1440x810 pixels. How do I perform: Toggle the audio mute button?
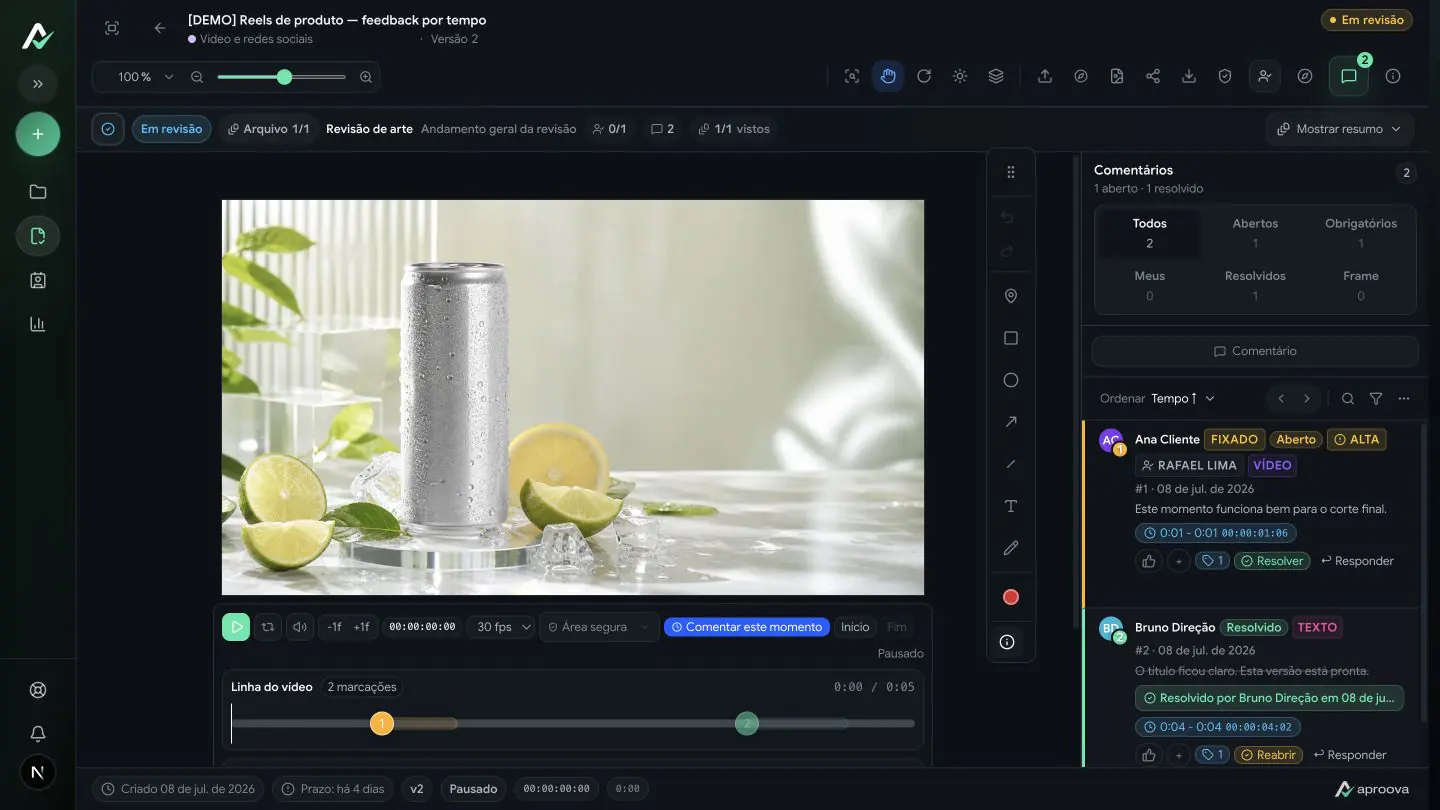[x=300, y=627]
